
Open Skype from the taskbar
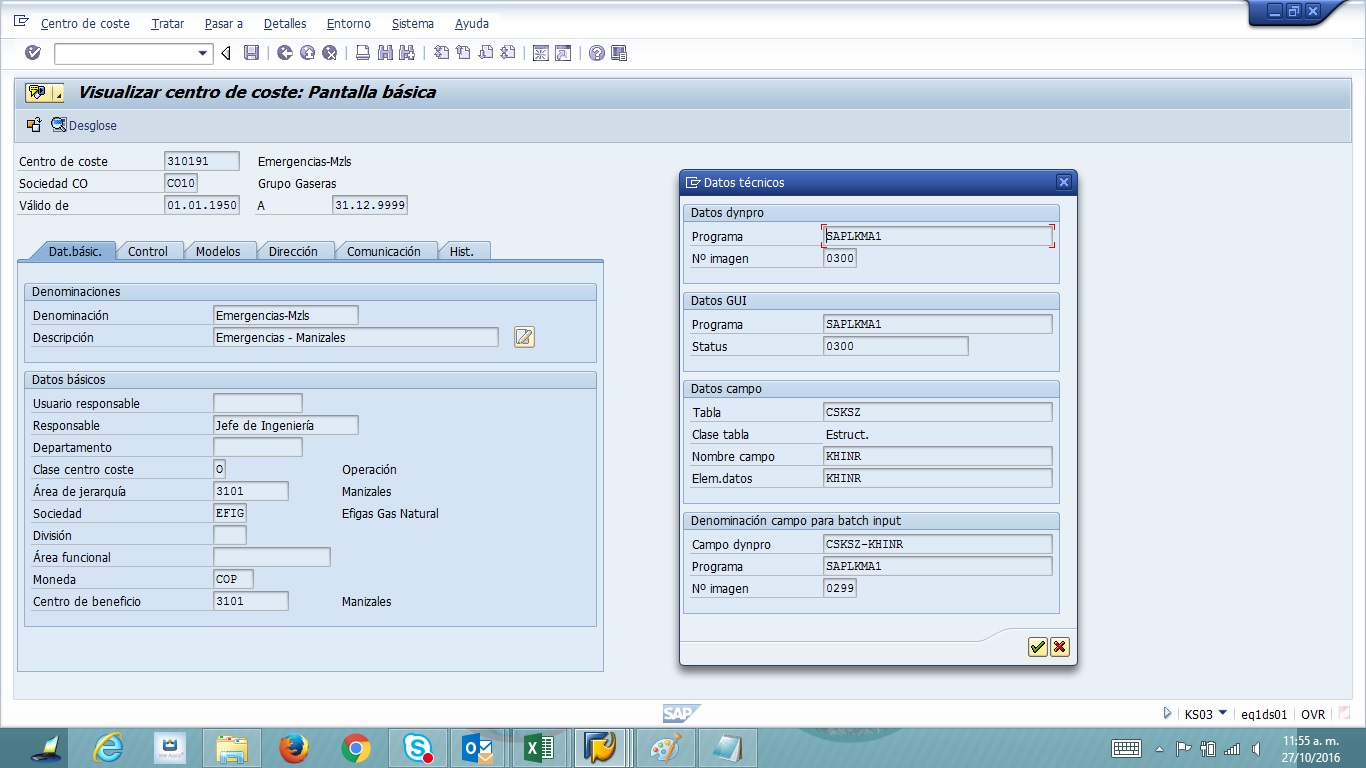click(x=418, y=746)
